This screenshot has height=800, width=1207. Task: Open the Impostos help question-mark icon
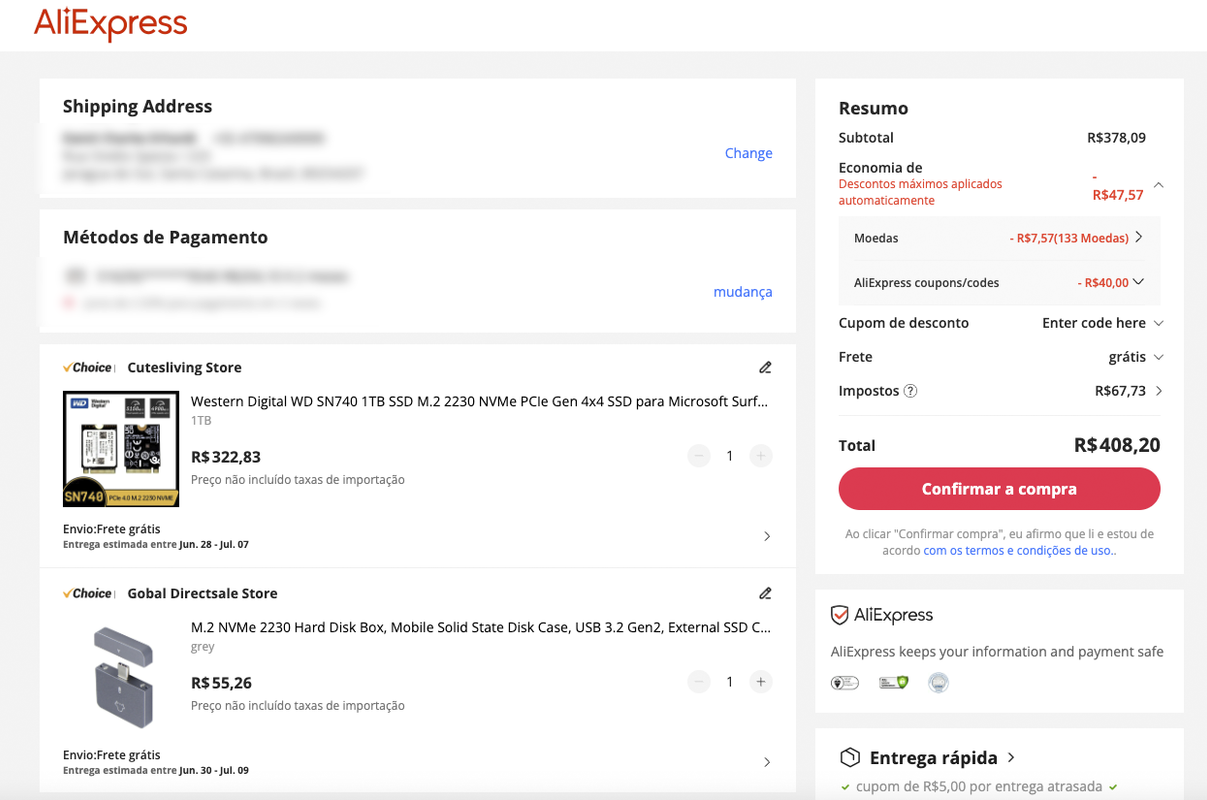point(910,391)
